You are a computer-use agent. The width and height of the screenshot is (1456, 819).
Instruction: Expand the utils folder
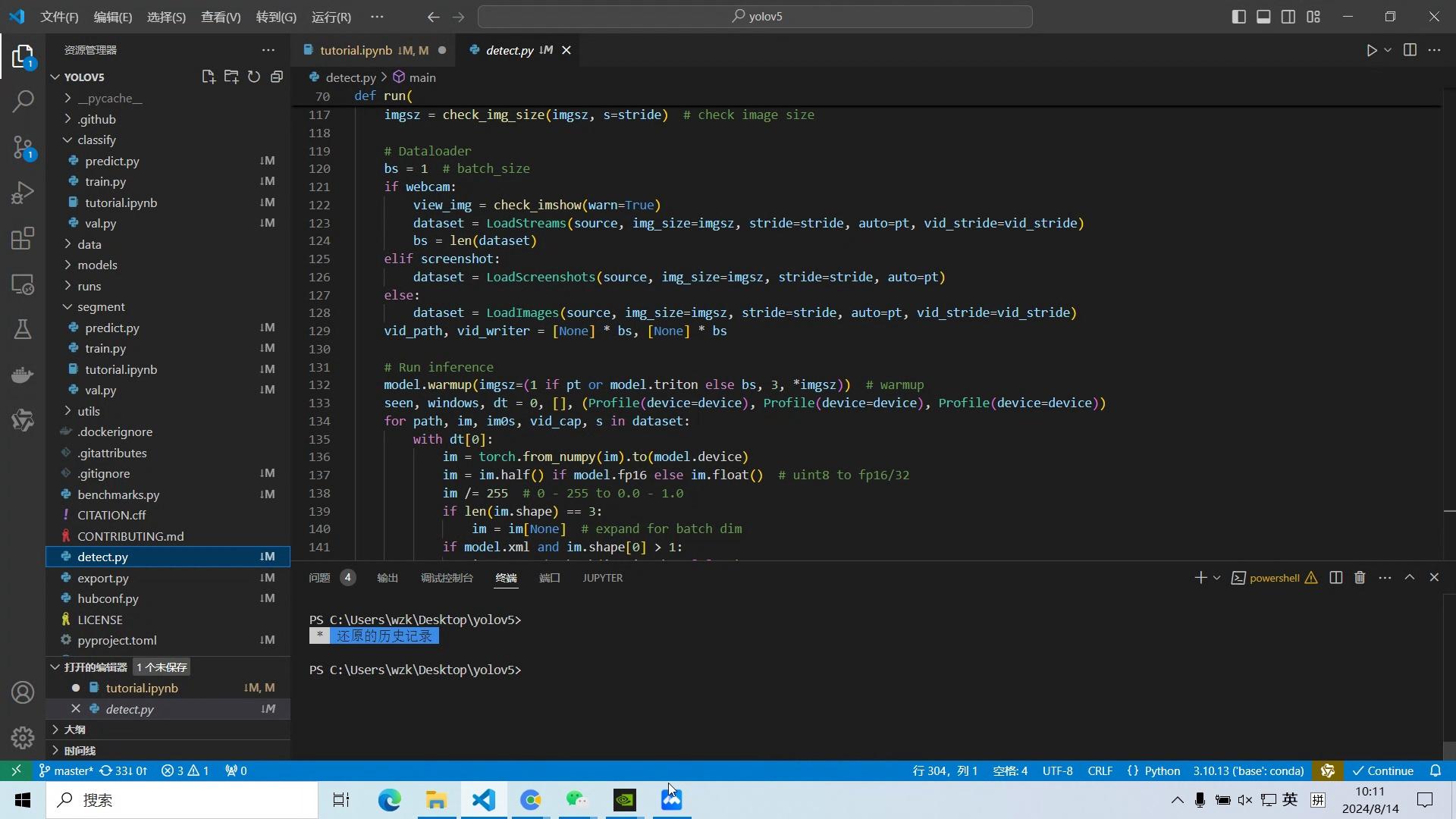click(168, 411)
